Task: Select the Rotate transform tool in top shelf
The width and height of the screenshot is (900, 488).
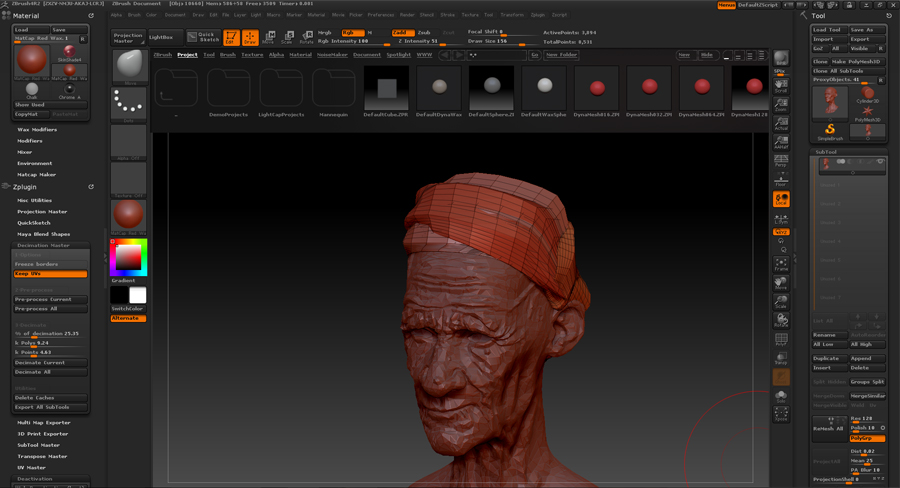Action: [307, 37]
